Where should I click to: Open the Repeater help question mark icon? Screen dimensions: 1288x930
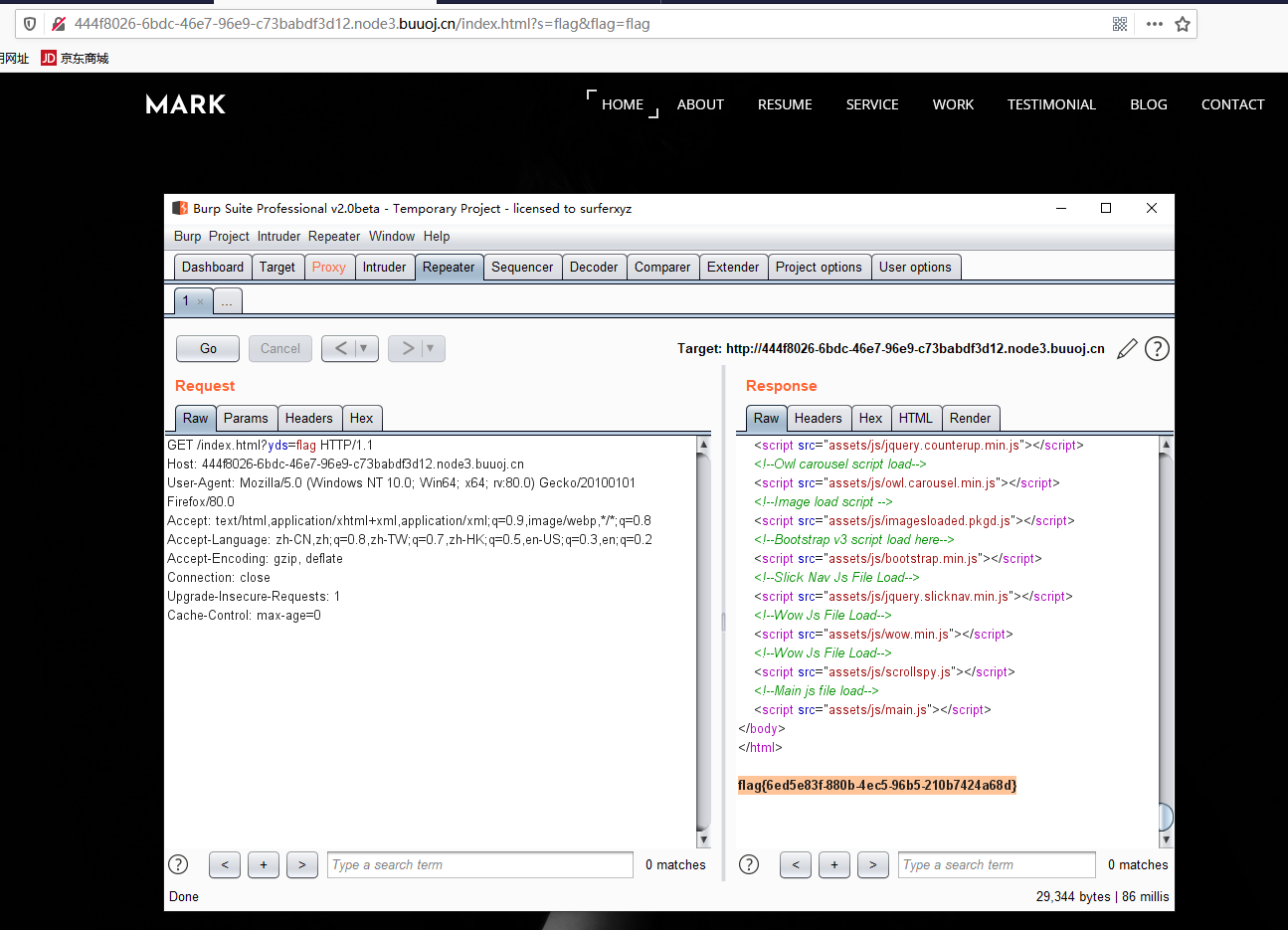tap(1157, 349)
